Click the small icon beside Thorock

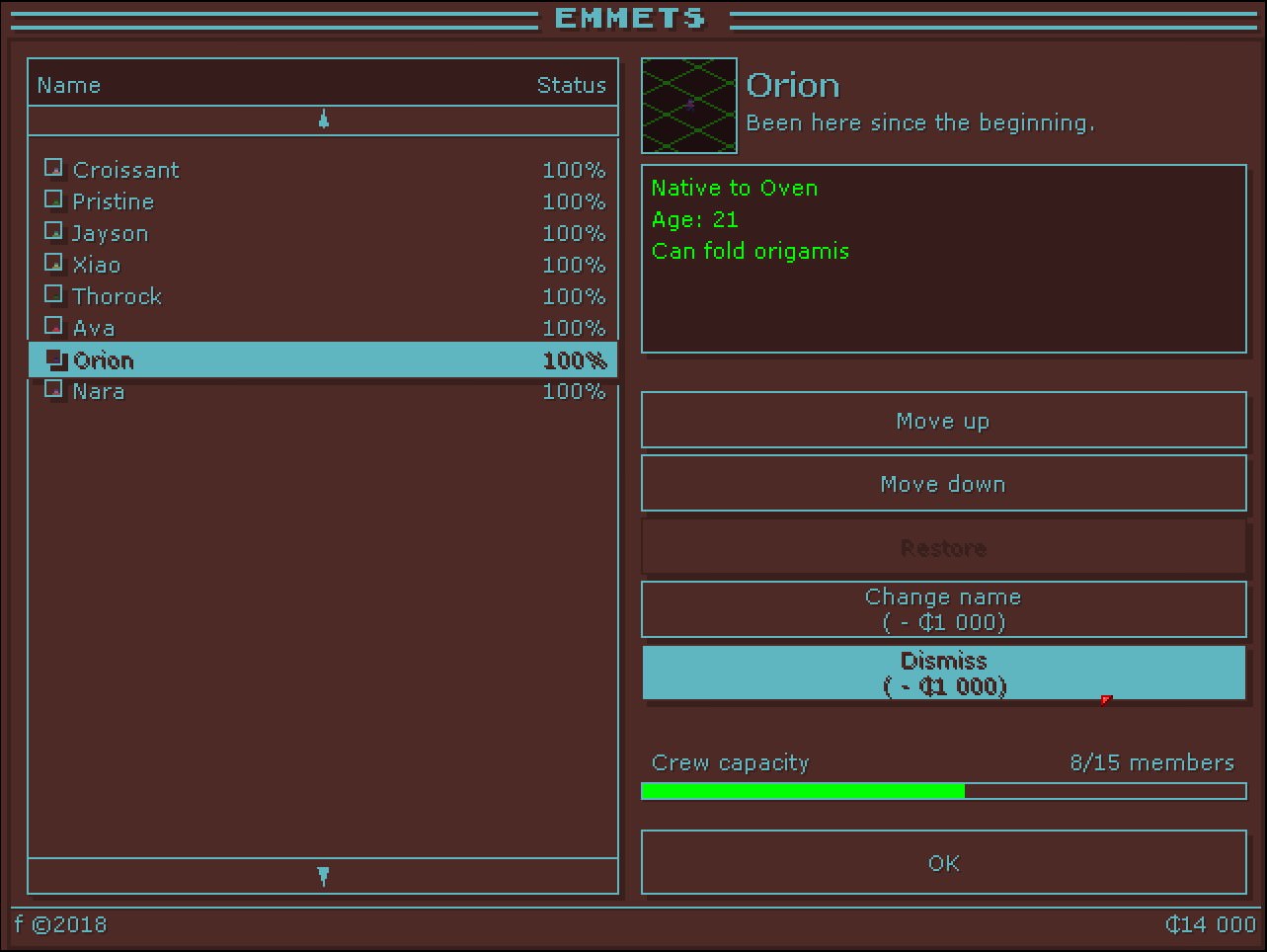click(53, 295)
